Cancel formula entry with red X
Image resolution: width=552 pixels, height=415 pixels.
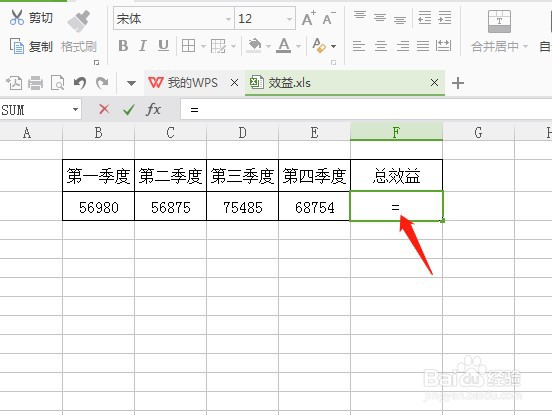pyautogui.click(x=104, y=109)
